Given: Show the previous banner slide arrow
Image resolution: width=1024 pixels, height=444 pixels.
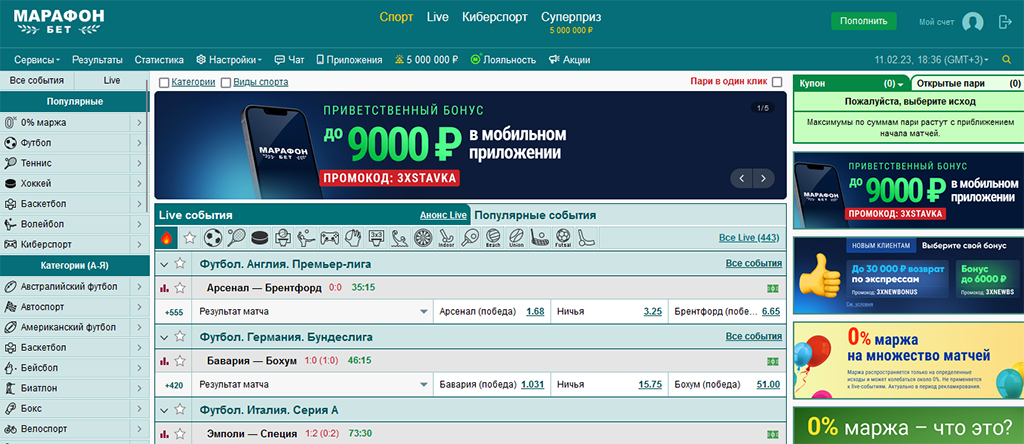Looking at the screenshot, I should pos(741,178).
